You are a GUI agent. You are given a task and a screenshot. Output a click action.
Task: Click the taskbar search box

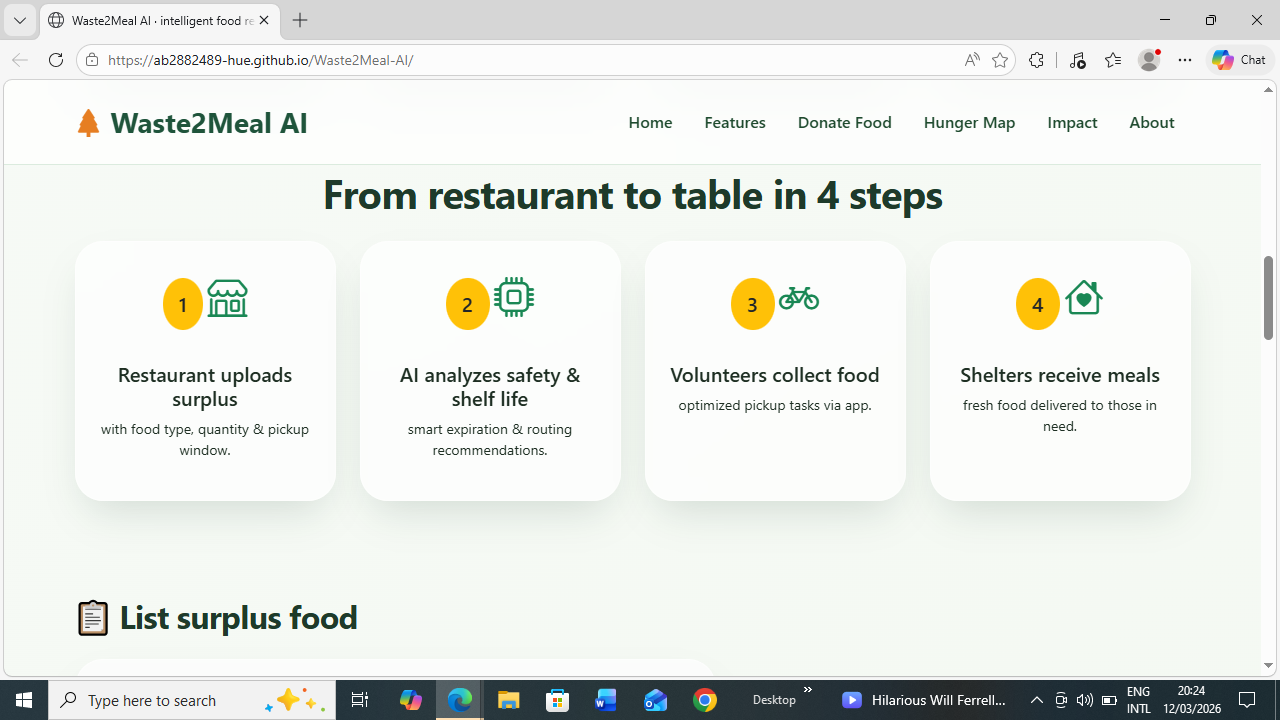coord(192,700)
